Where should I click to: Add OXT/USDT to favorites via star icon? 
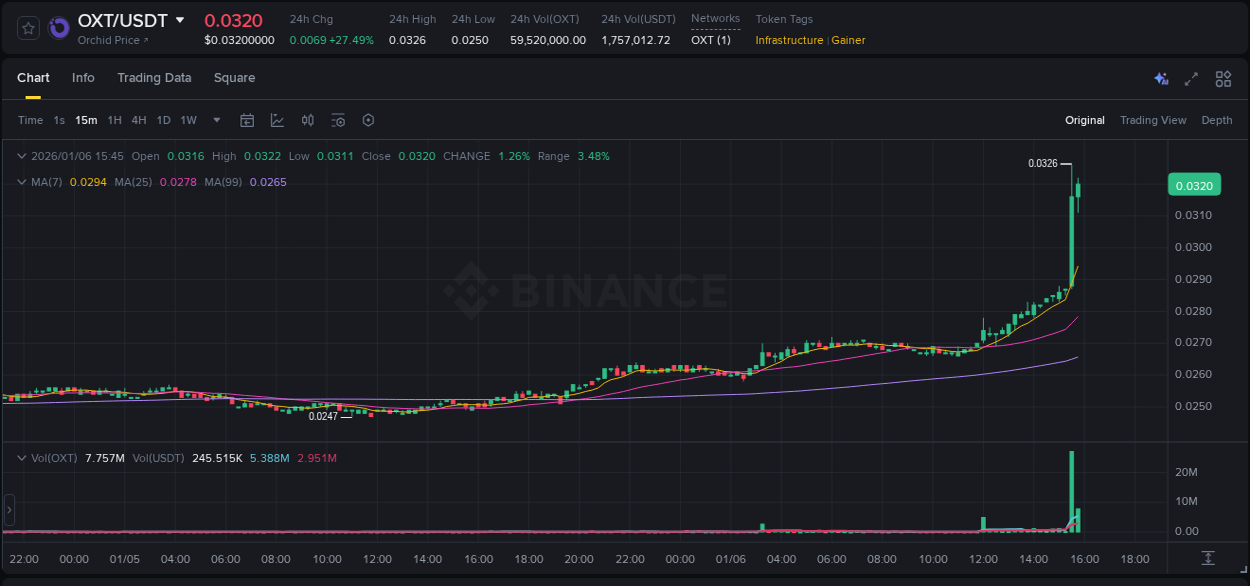(27, 27)
